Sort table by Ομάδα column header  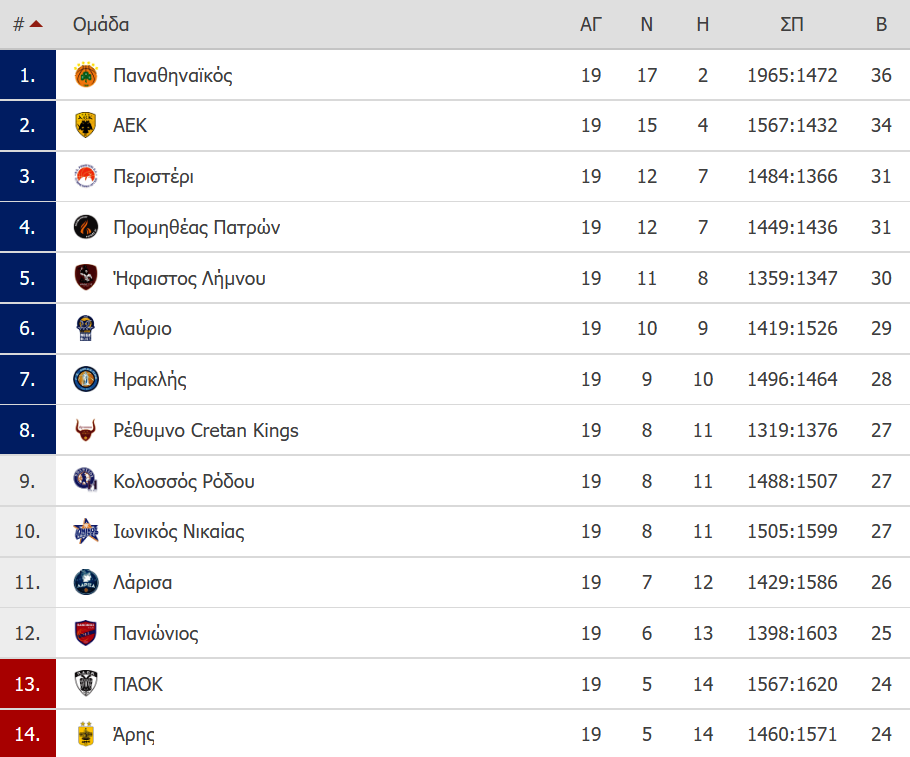pyautogui.click(x=101, y=24)
